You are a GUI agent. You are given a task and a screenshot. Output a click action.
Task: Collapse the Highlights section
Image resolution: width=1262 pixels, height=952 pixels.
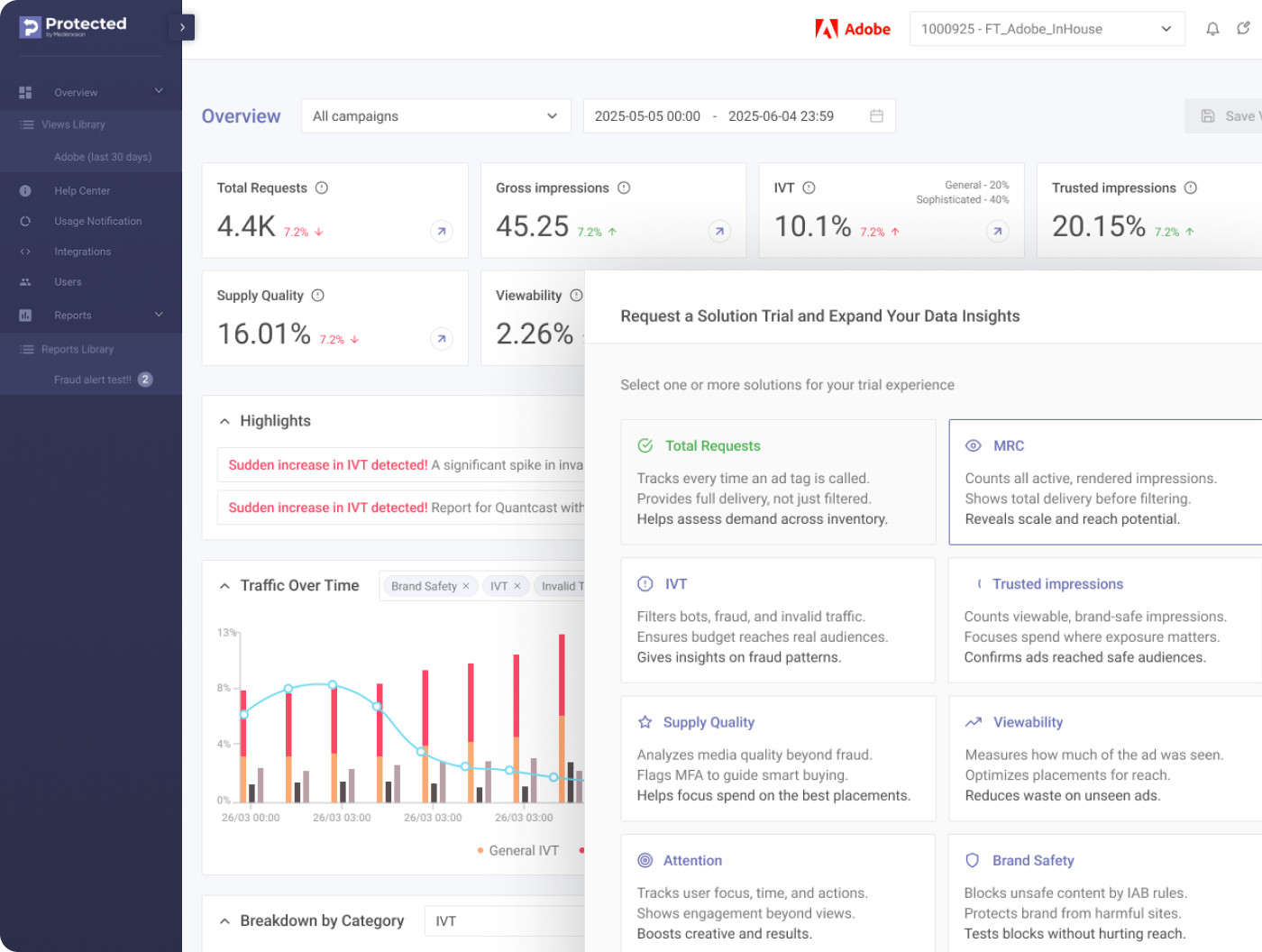tap(224, 421)
